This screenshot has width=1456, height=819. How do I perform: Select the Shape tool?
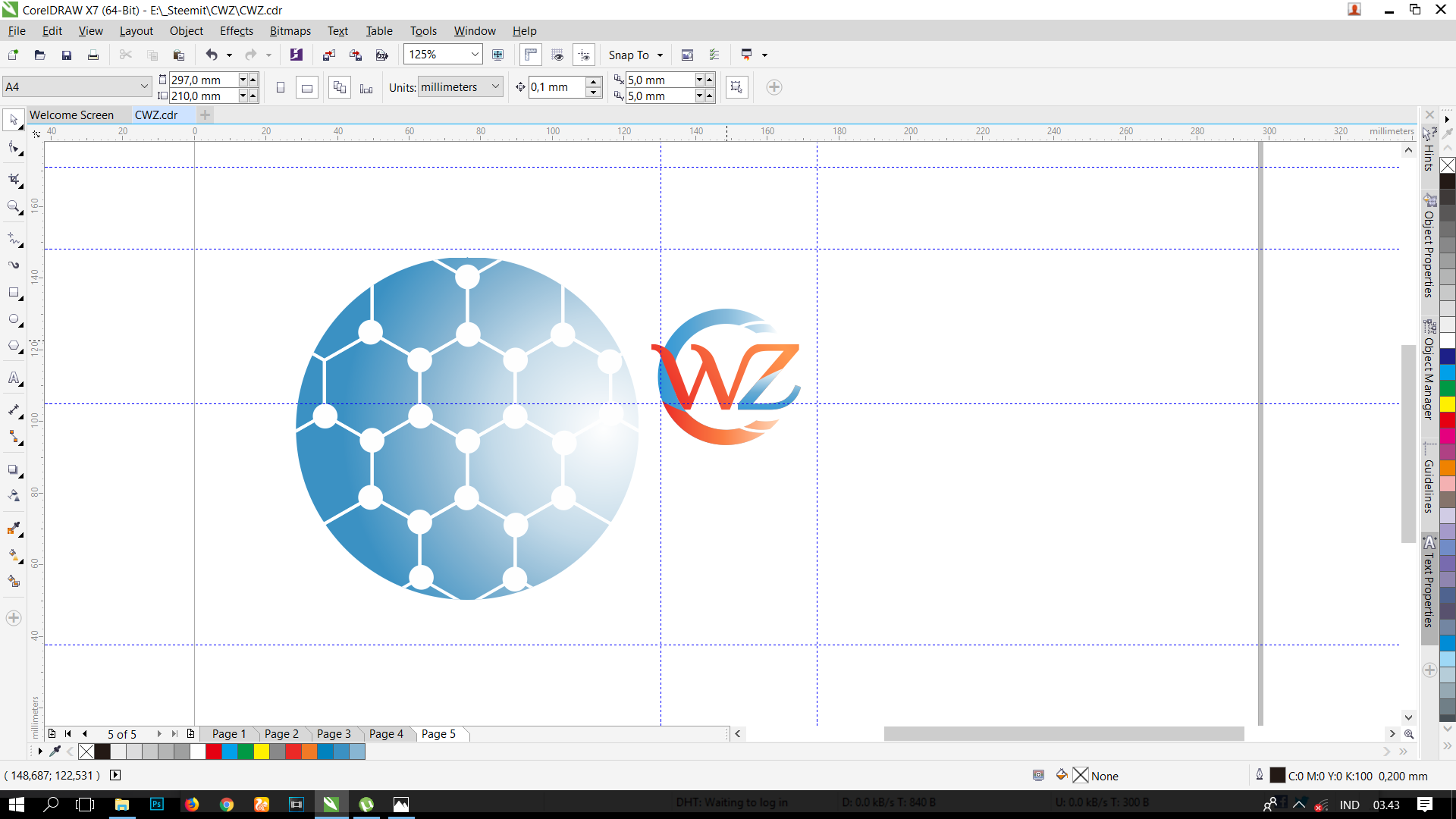point(14,147)
